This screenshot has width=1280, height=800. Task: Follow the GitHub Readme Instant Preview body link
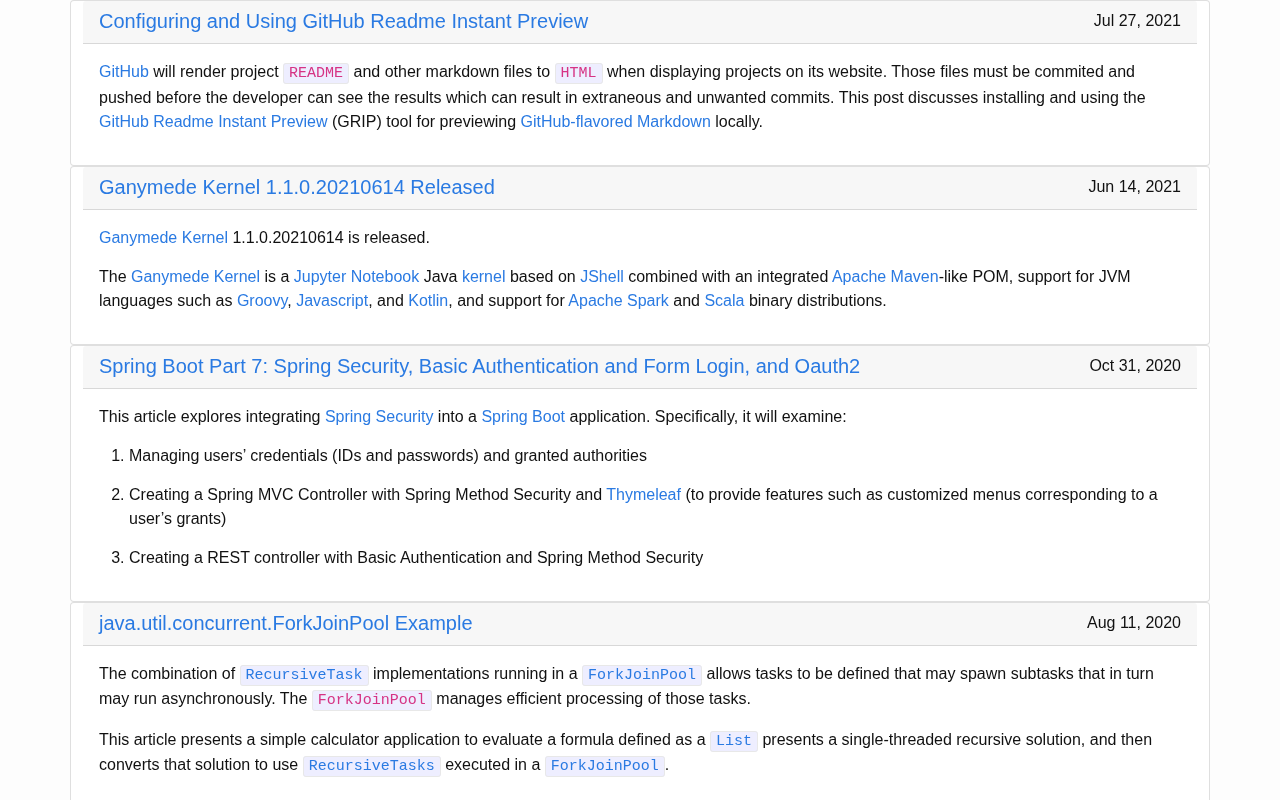(213, 122)
